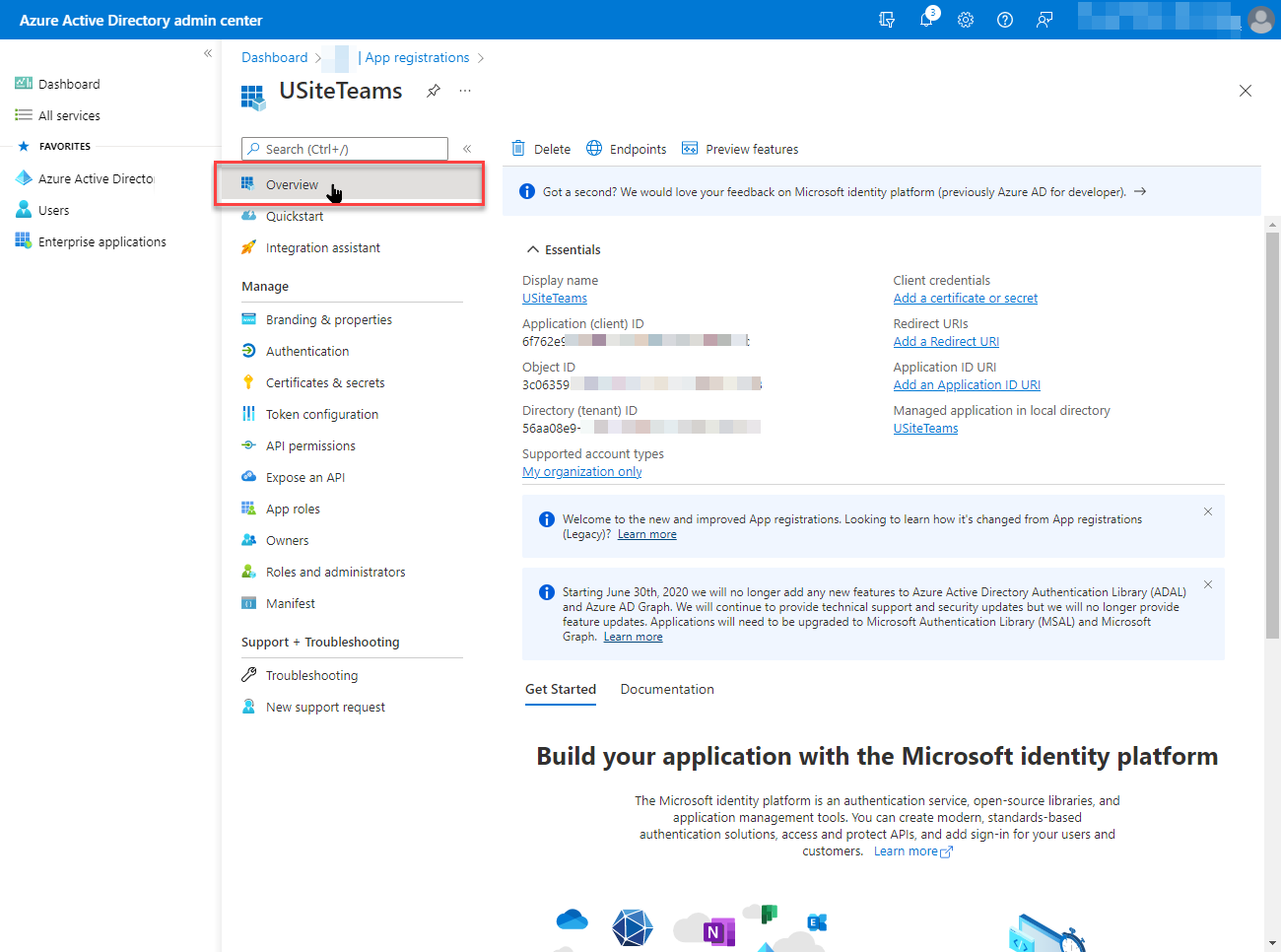Click the API permissions icon
The height and width of the screenshot is (952, 1281).
point(248,445)
